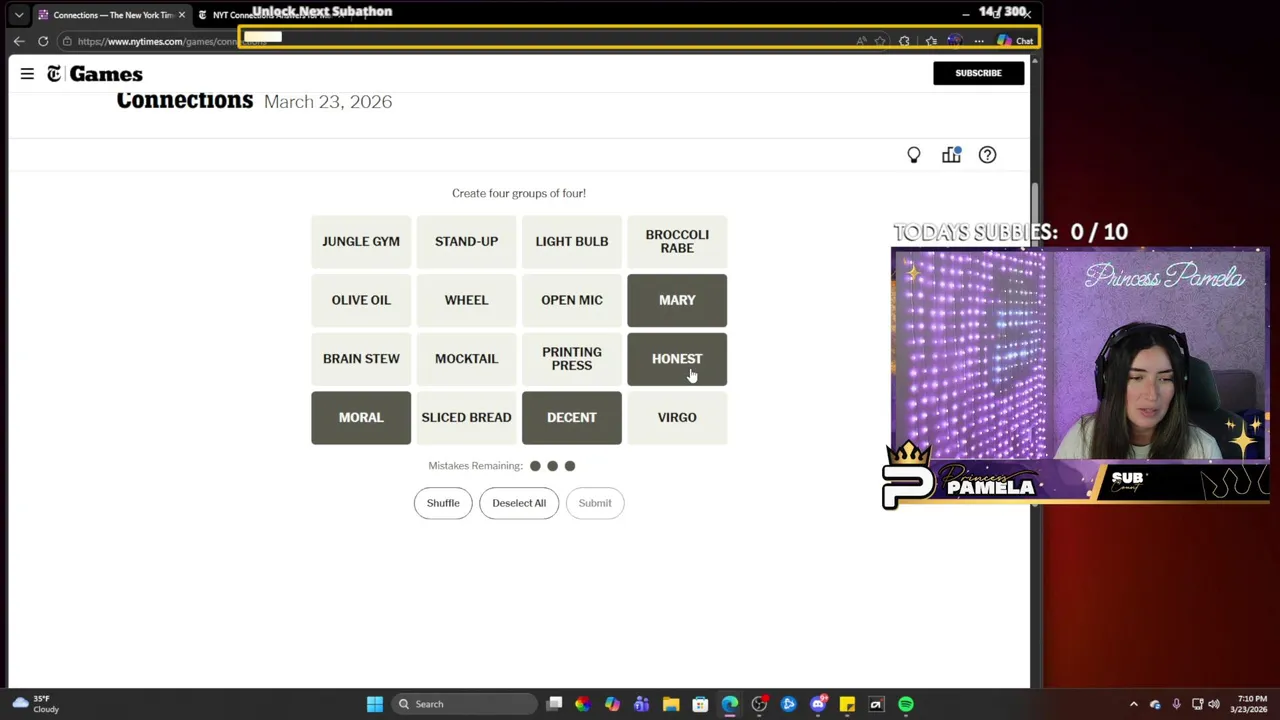Open the help question mark icon
This screenshot has width=1280, height=720.
coord(987,155)
